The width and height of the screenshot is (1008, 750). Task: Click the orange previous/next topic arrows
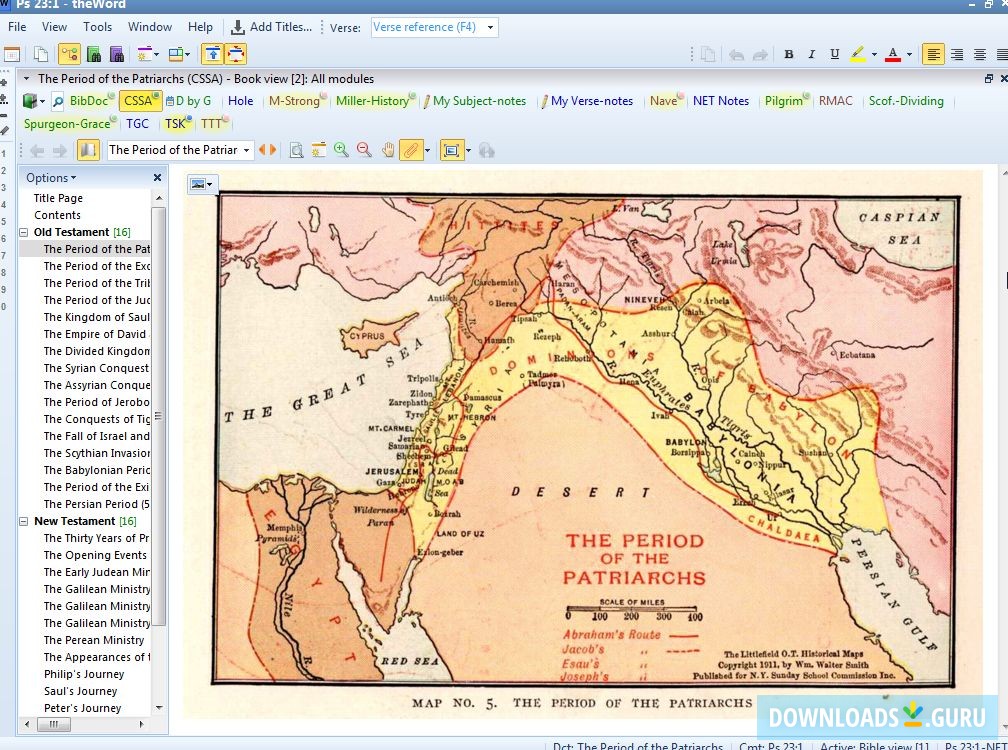point(268,150)
